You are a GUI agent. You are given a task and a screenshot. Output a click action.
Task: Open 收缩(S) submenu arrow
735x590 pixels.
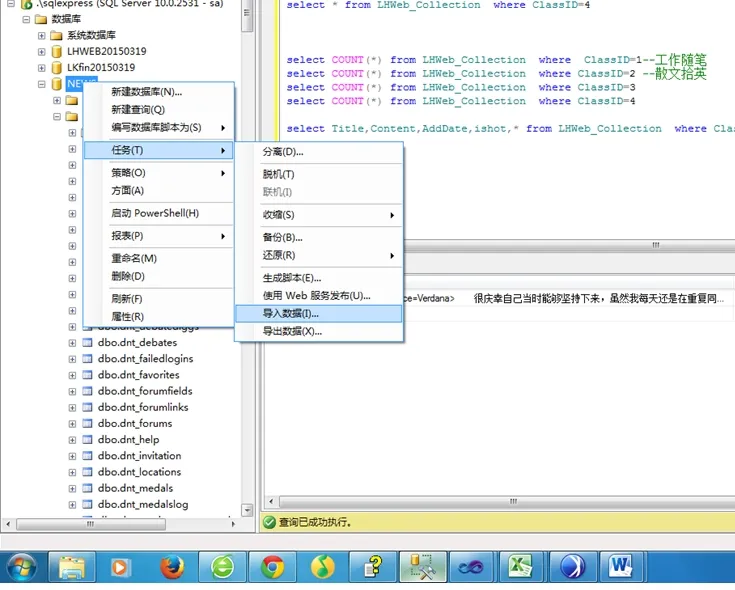[392, 215]
